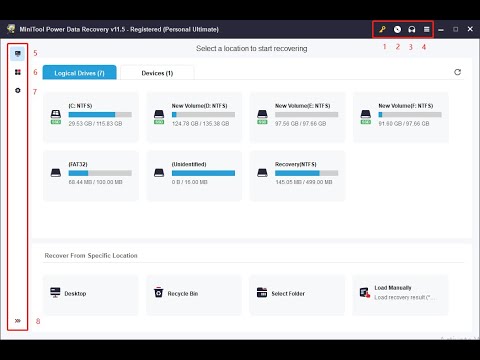
Task: Open the four-squares tools sidebar icon
Action: coord(18,72)
